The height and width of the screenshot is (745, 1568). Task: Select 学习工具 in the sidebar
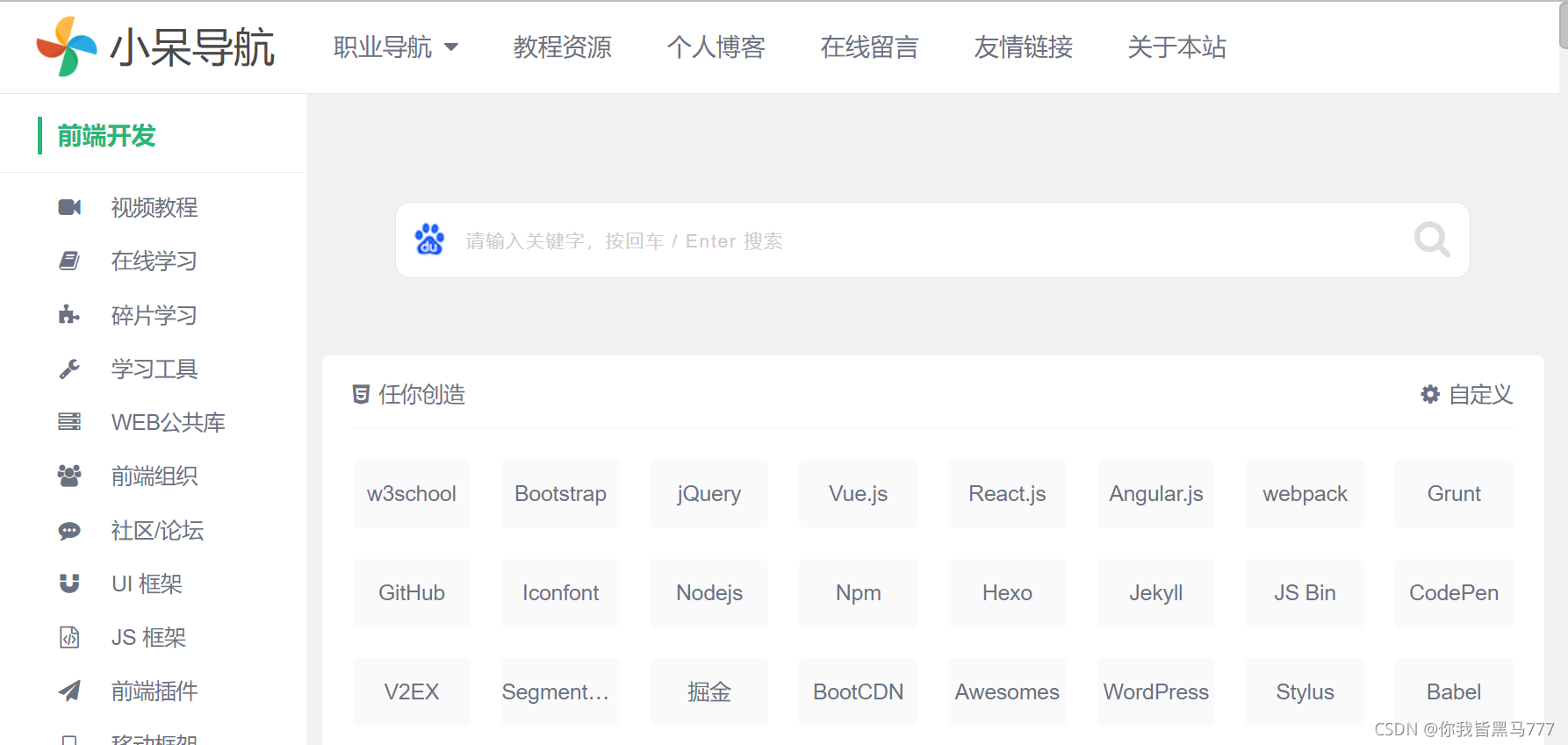pyautogui.click(x=154, y=369)
